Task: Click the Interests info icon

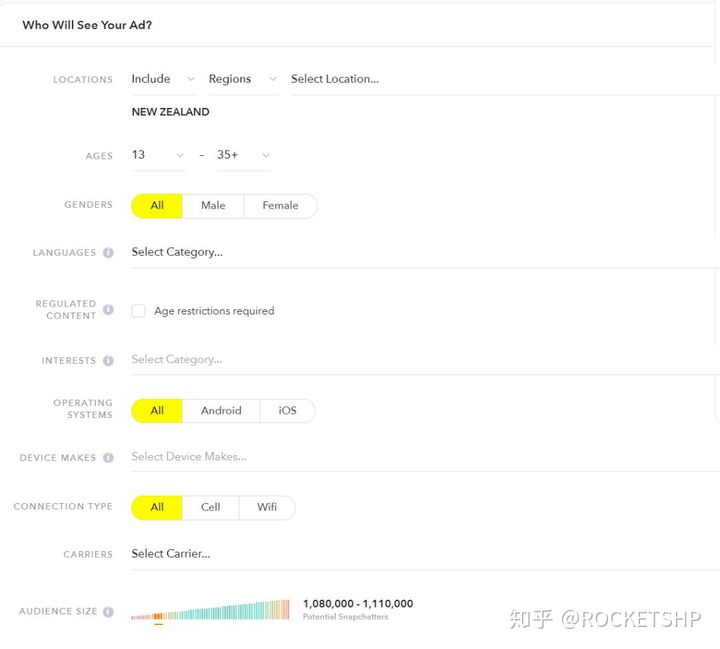Action: tap(108, 361)
